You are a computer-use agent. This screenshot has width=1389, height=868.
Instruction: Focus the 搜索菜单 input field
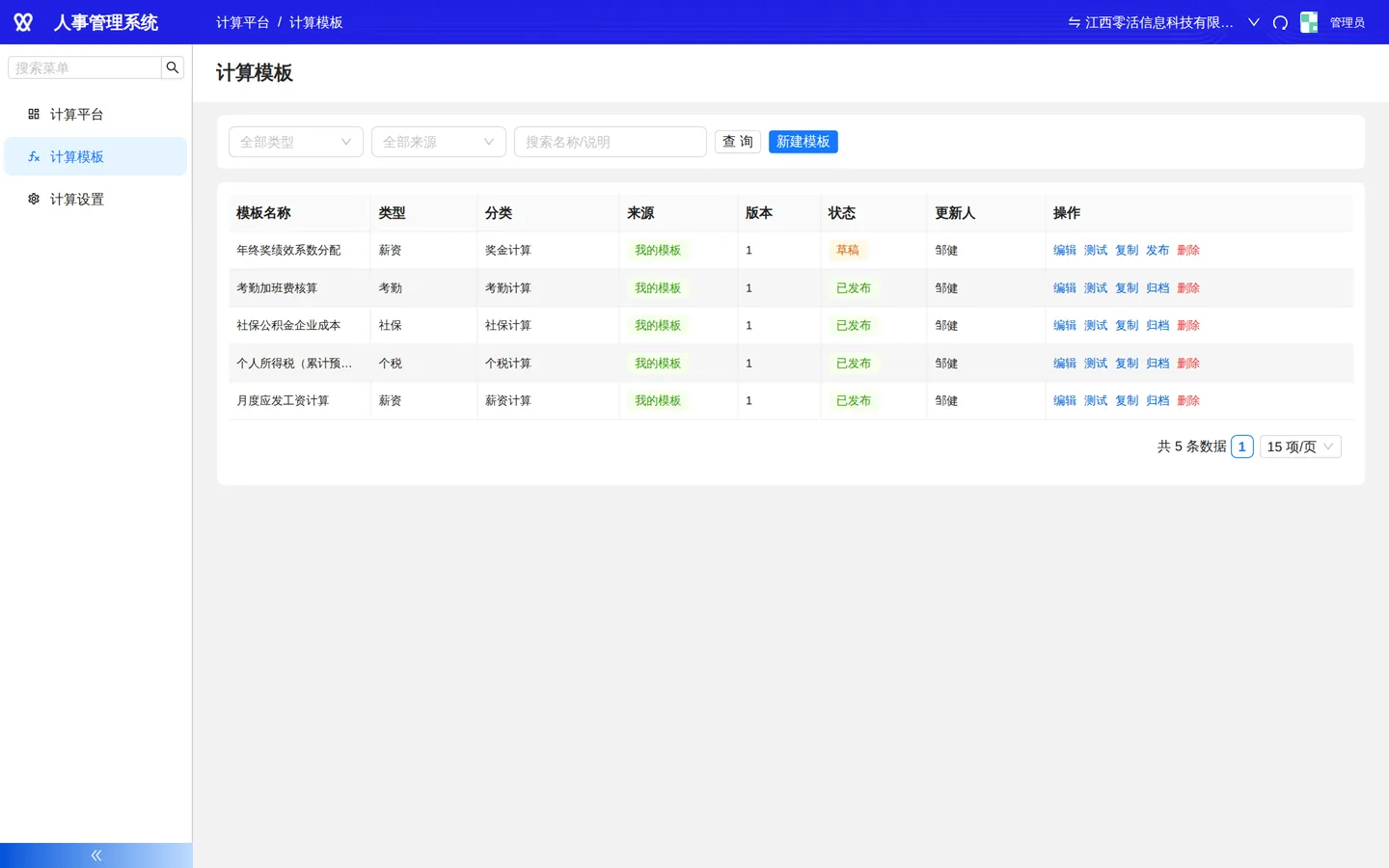coord(85,68)
